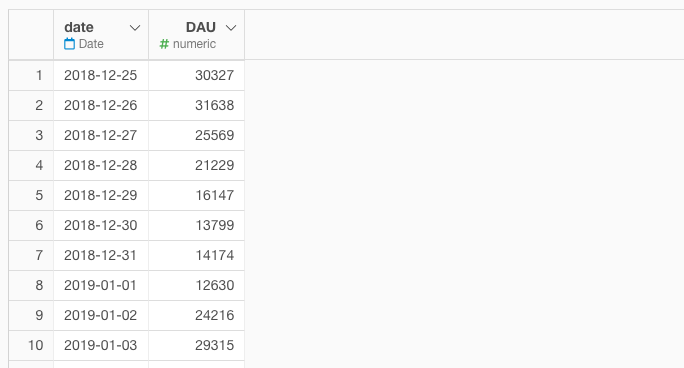Open the DAU column dropdown menu
684x368 pixels.
pyautogui.click(x=231, y=28)
